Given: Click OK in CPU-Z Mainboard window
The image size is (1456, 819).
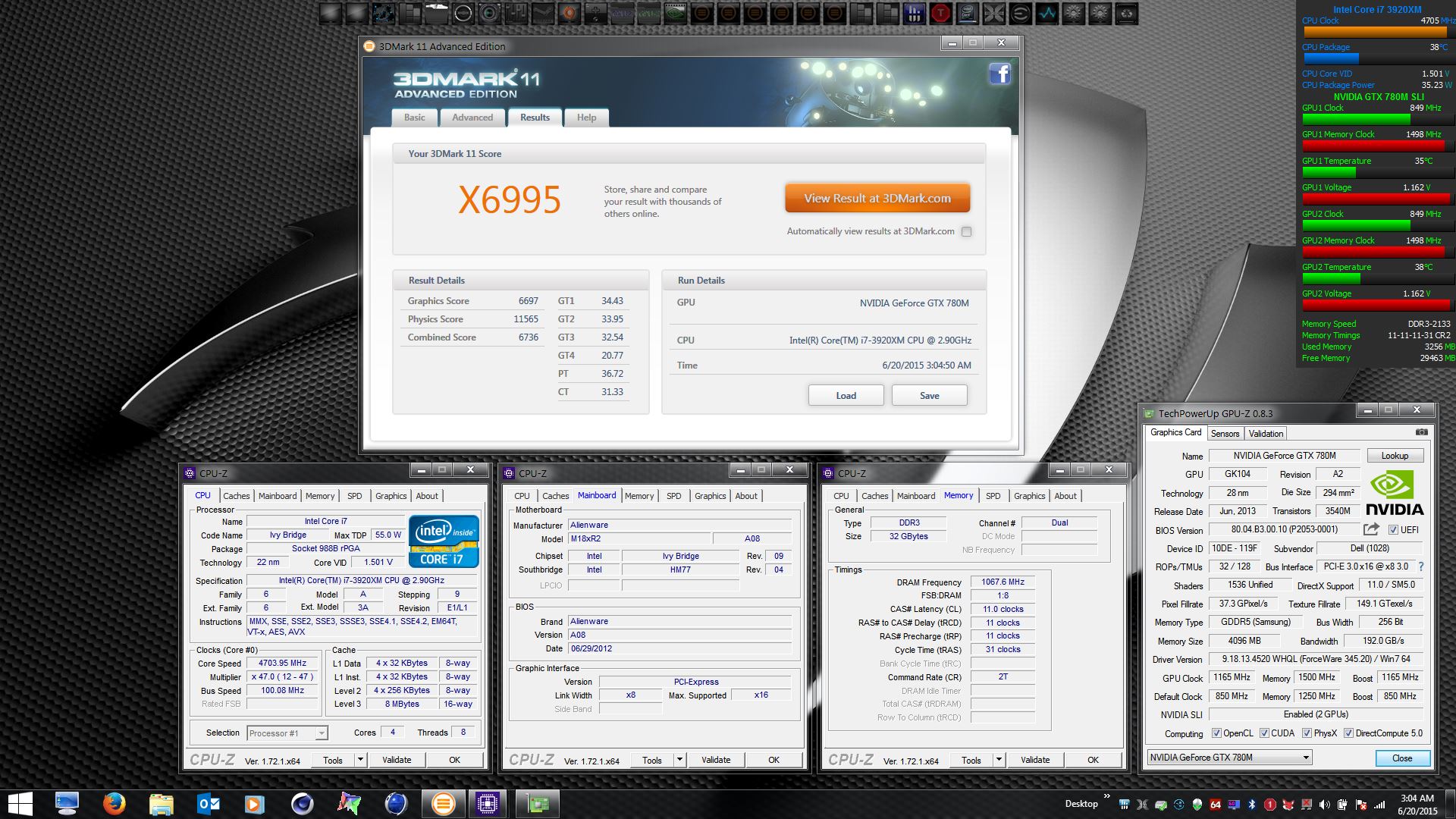Looking at the screenshot, I should tap(773, 760).
